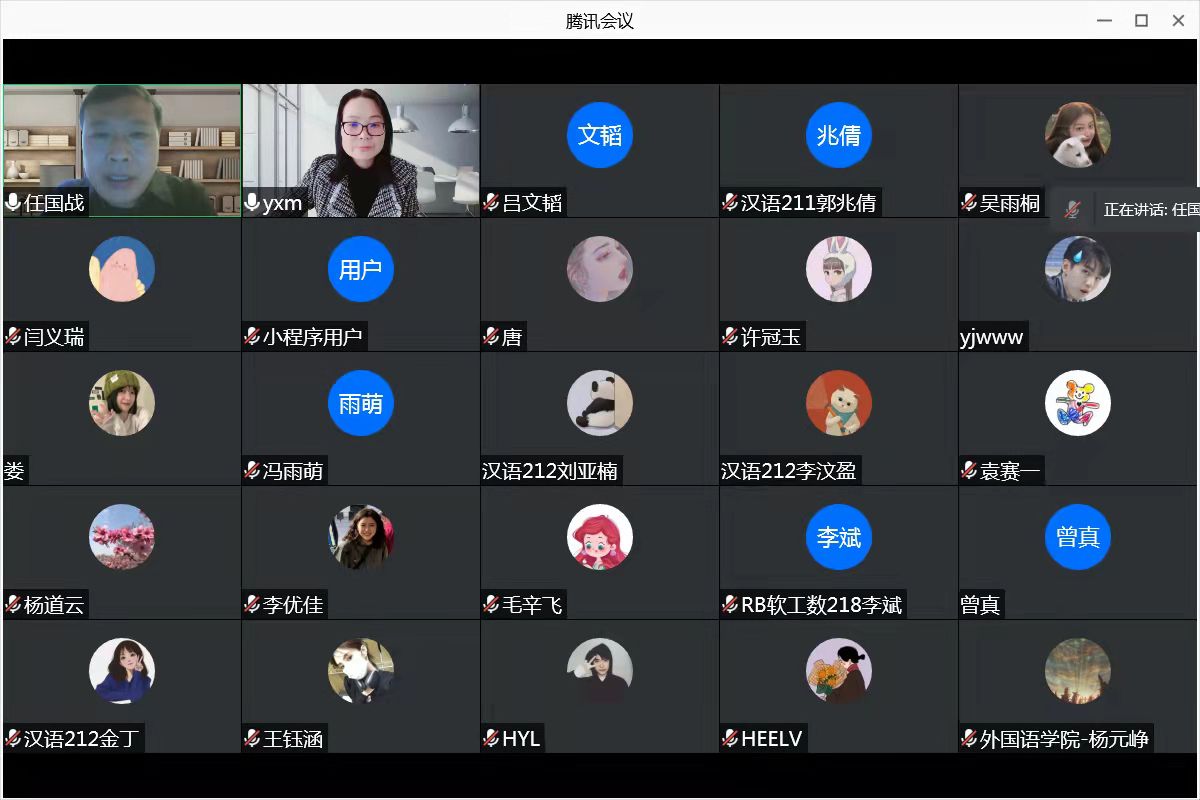Click the blue 文韬 avatar circle
Screen dimensions: 1200x800
point(600,135)
